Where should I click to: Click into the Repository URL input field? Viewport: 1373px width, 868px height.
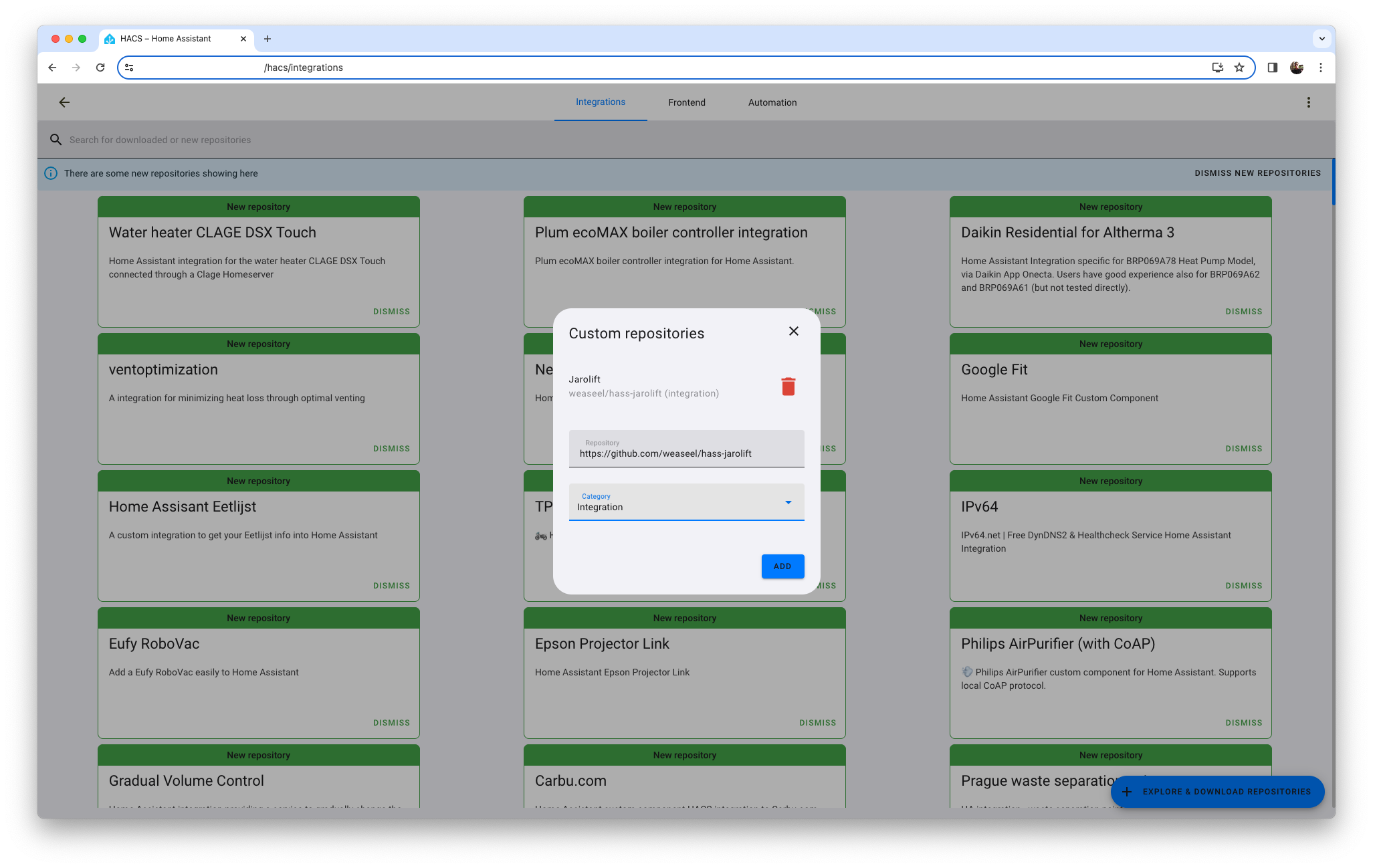(x=686, y=453)
